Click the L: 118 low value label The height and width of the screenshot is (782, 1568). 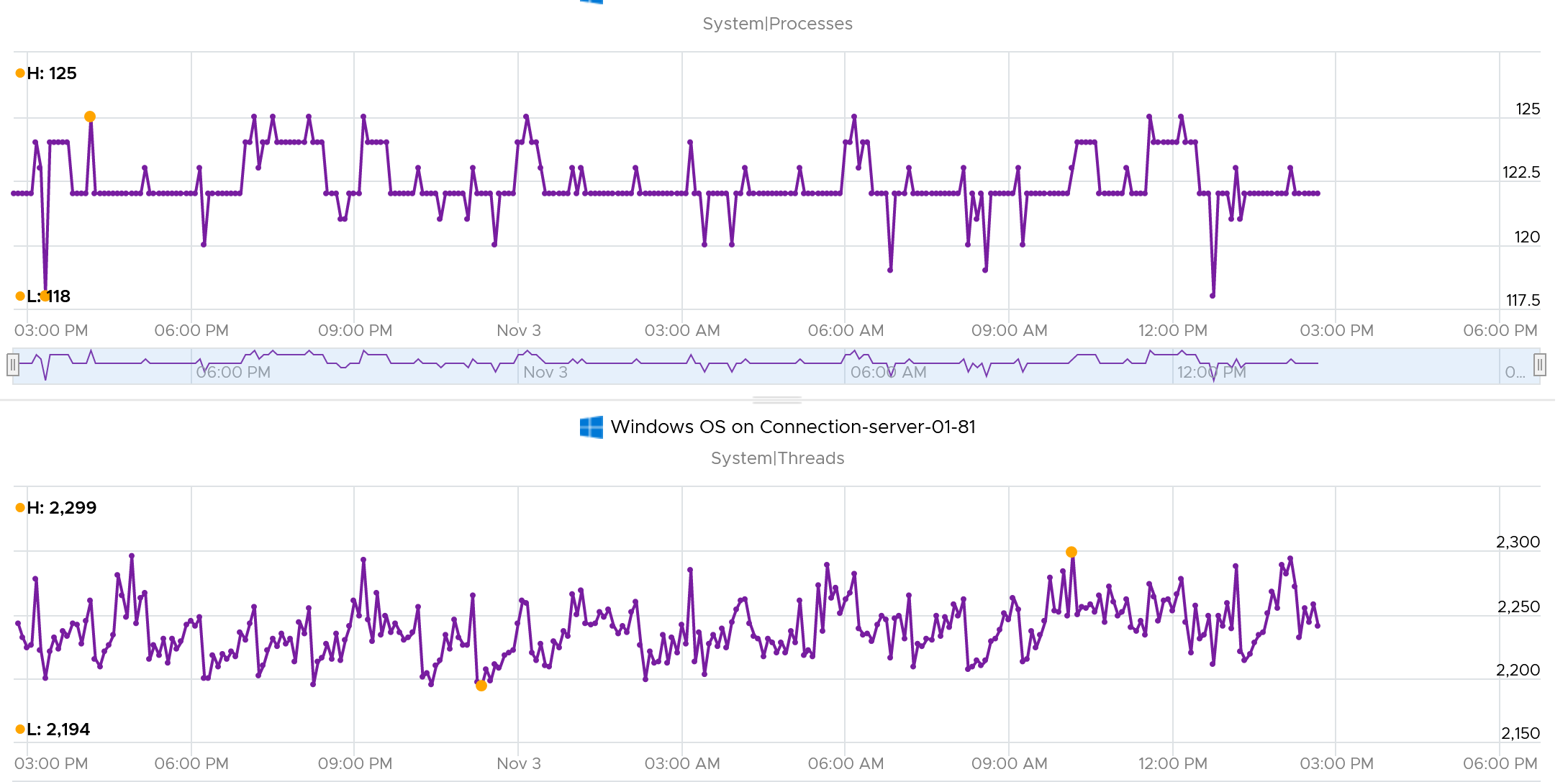48,296
